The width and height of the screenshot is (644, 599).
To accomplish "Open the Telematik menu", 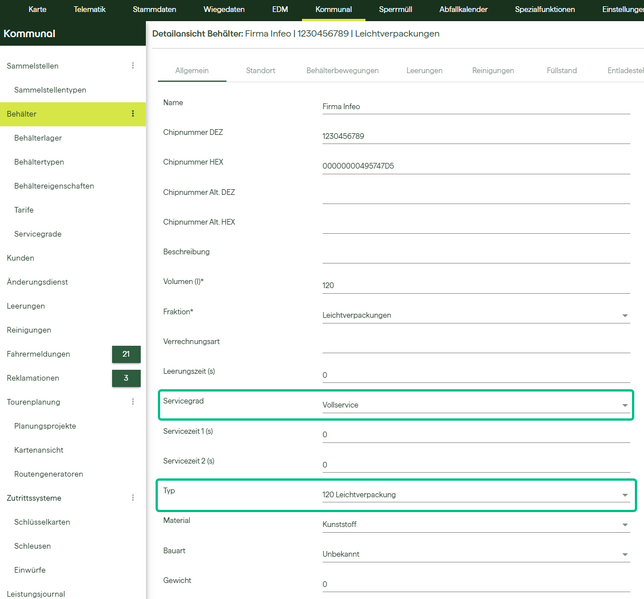I will point(90,9).
